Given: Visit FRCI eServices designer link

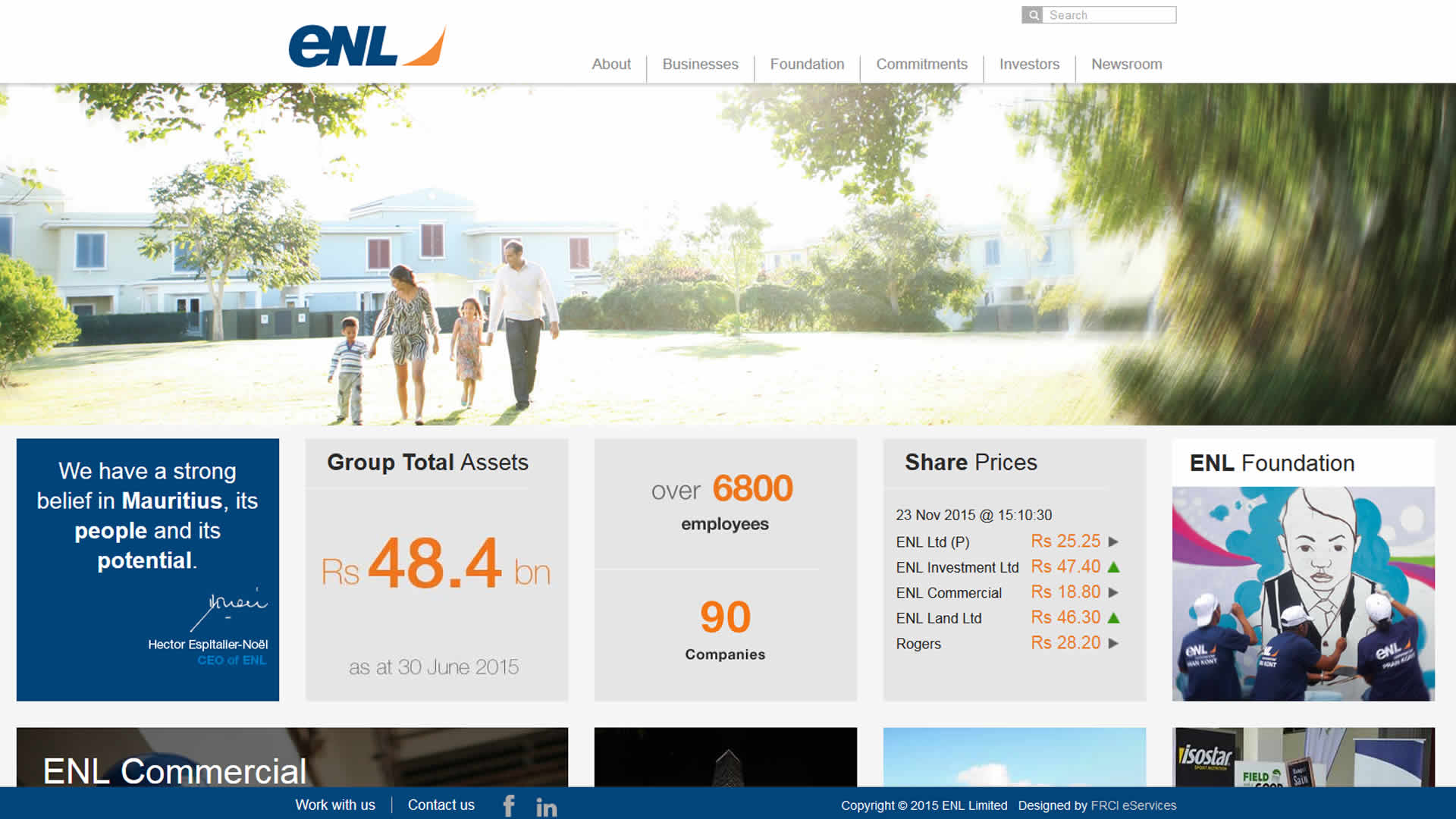Looking at the screenshot, I should click(1133, 805).
